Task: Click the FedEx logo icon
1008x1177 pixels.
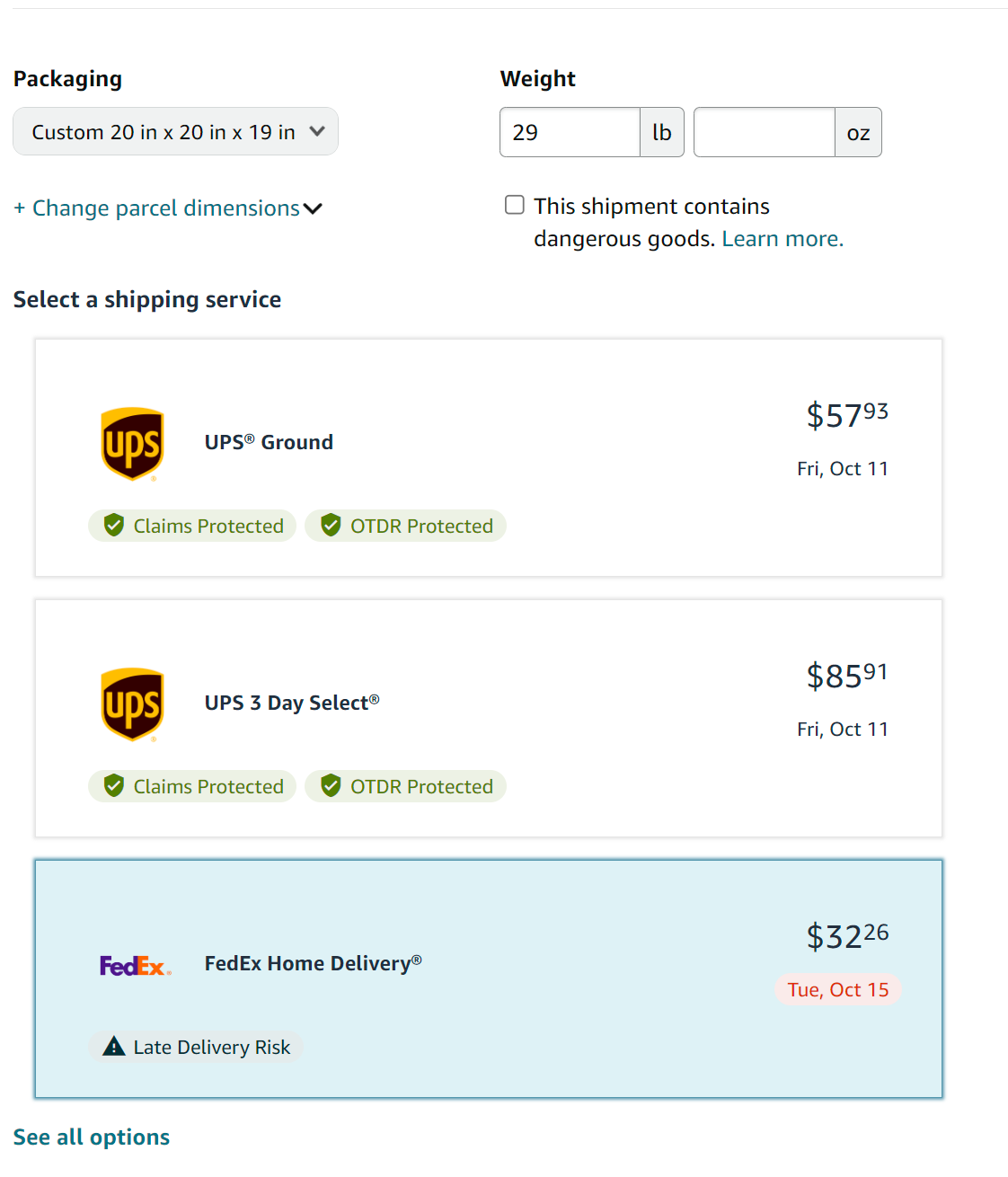Action: pos(135,966)
